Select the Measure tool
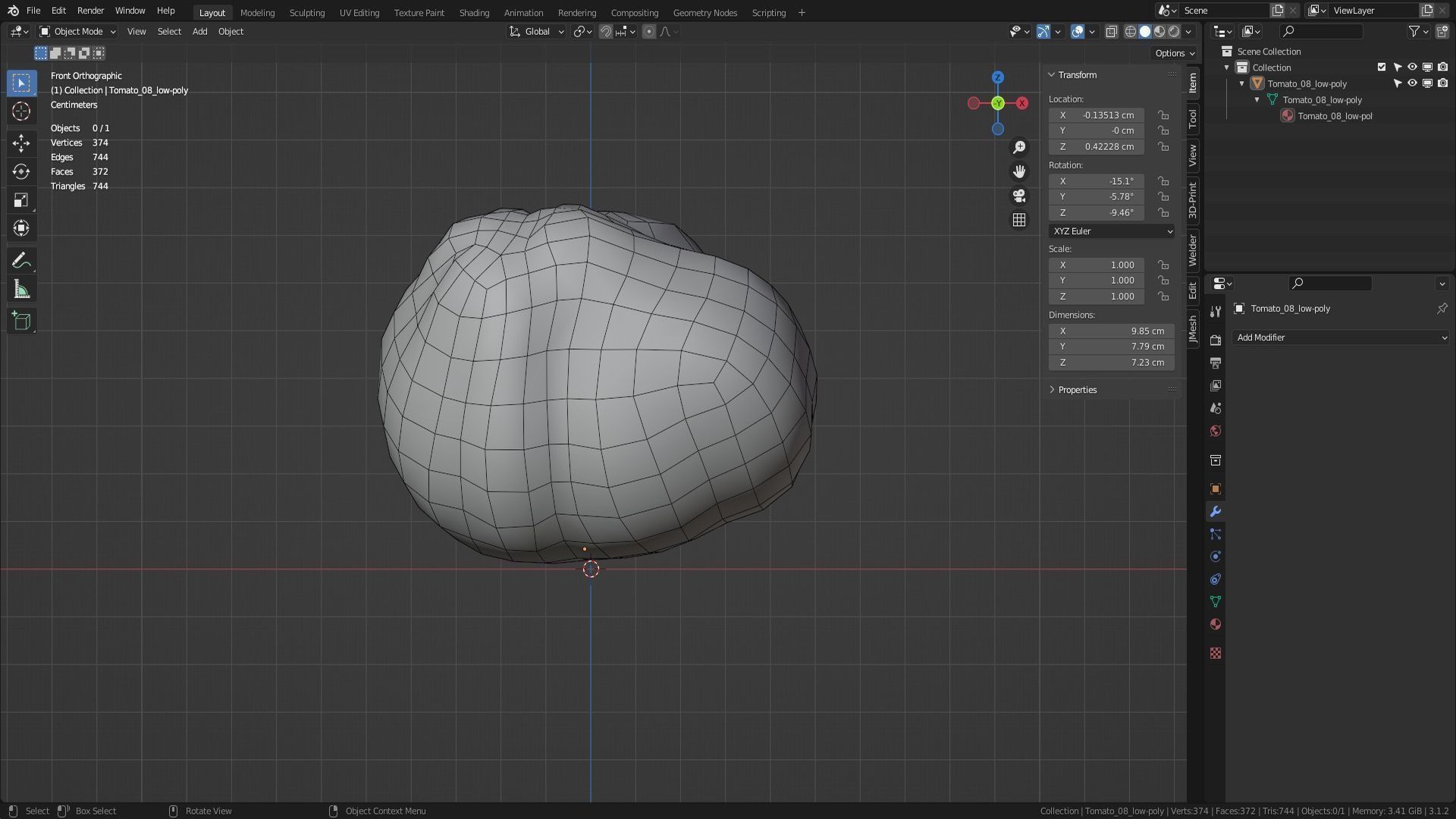Screen dimensions: 1456x819 21,290
